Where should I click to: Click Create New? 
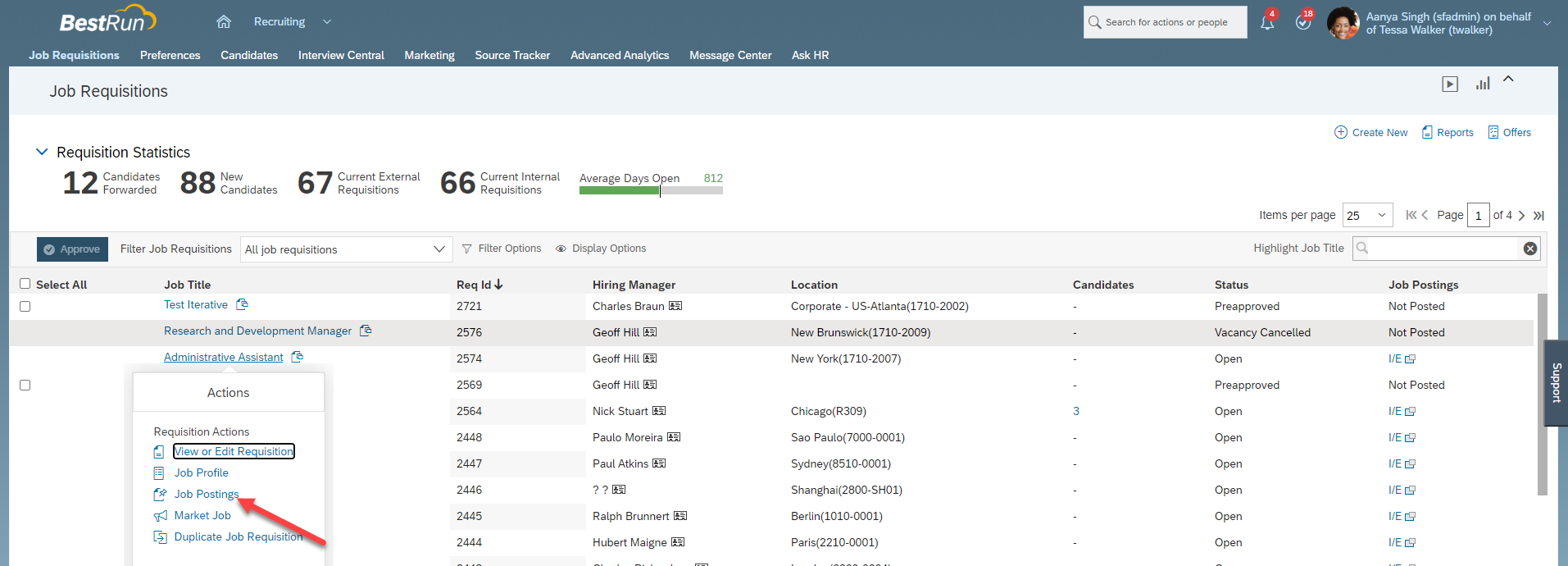click(1370, 132)
